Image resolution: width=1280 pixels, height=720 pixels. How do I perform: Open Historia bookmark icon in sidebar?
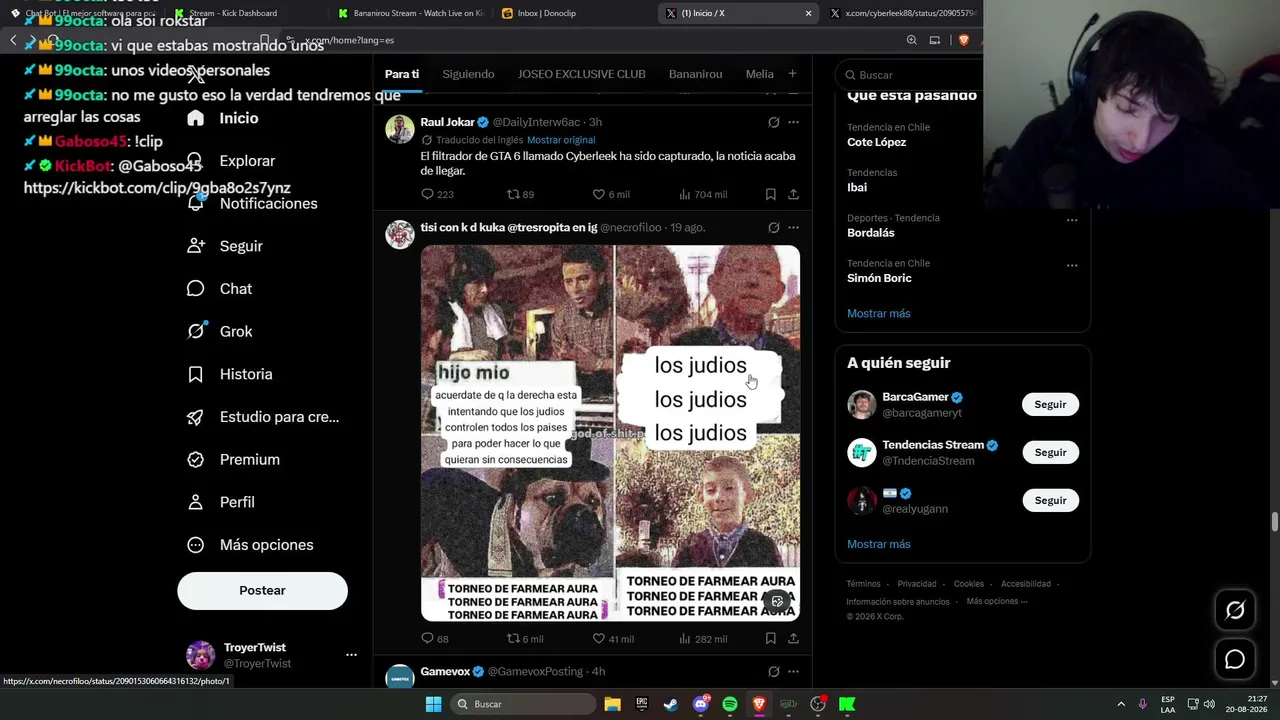(x=196, y=374)
